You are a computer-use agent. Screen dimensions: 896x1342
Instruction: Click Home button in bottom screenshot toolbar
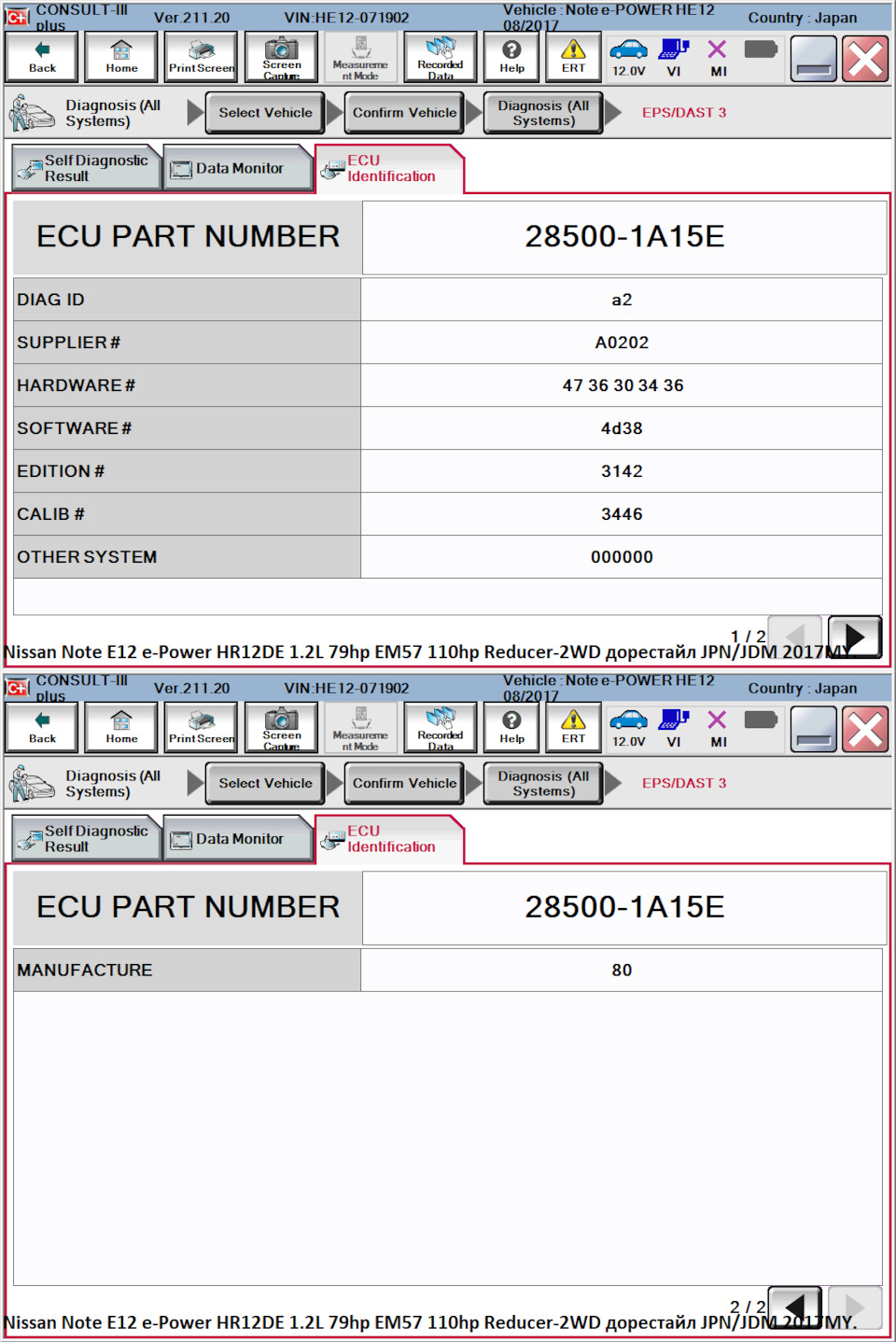pos(121,728)
